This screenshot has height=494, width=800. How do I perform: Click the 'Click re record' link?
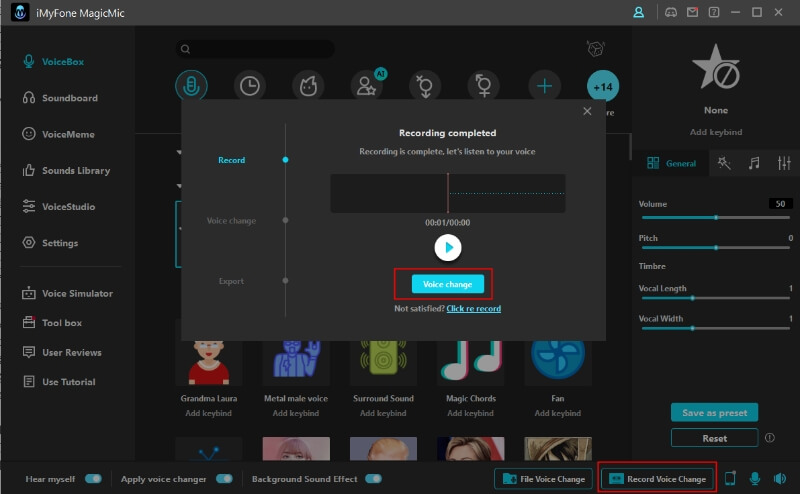coord(473,308)
